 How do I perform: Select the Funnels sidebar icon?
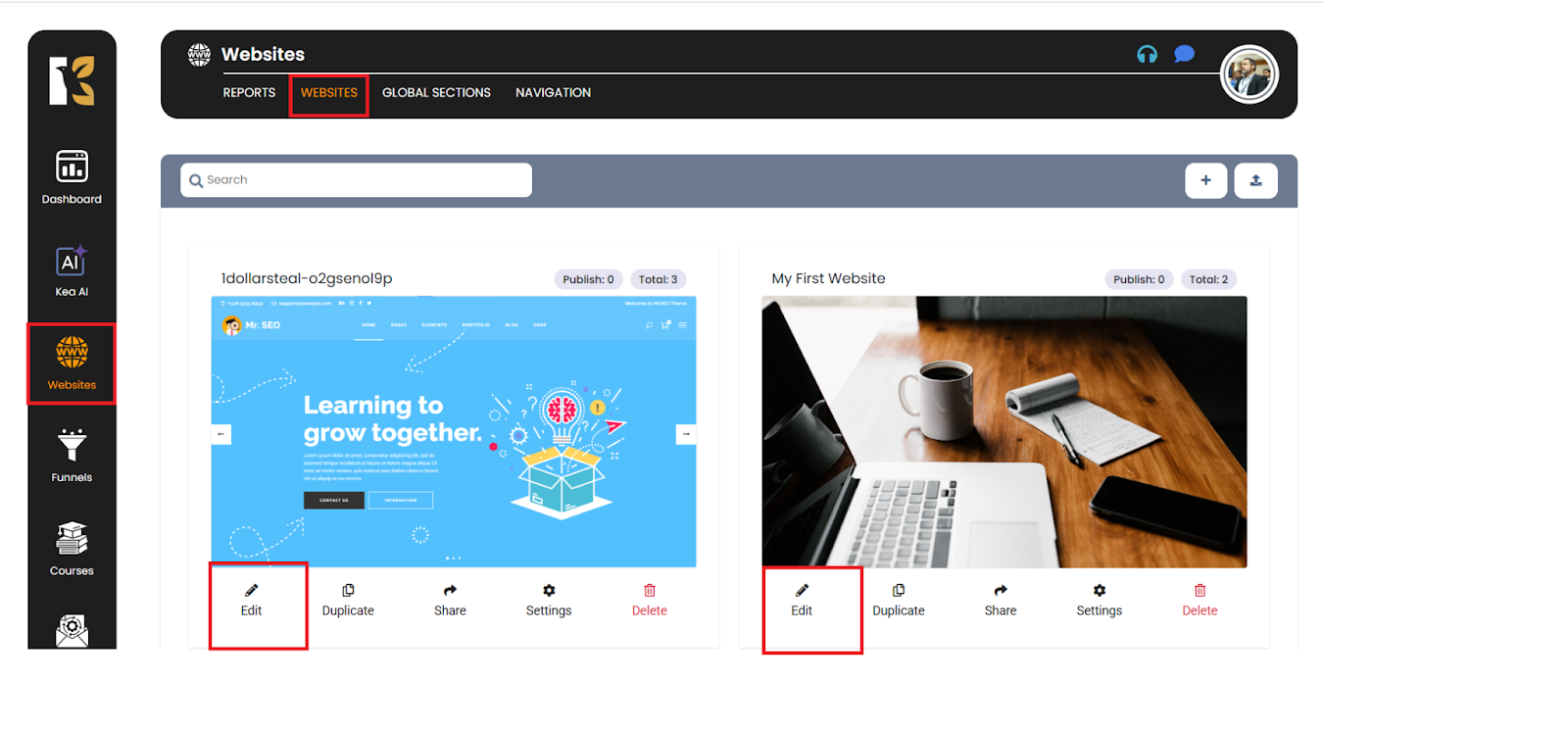(x=72, y=456)
